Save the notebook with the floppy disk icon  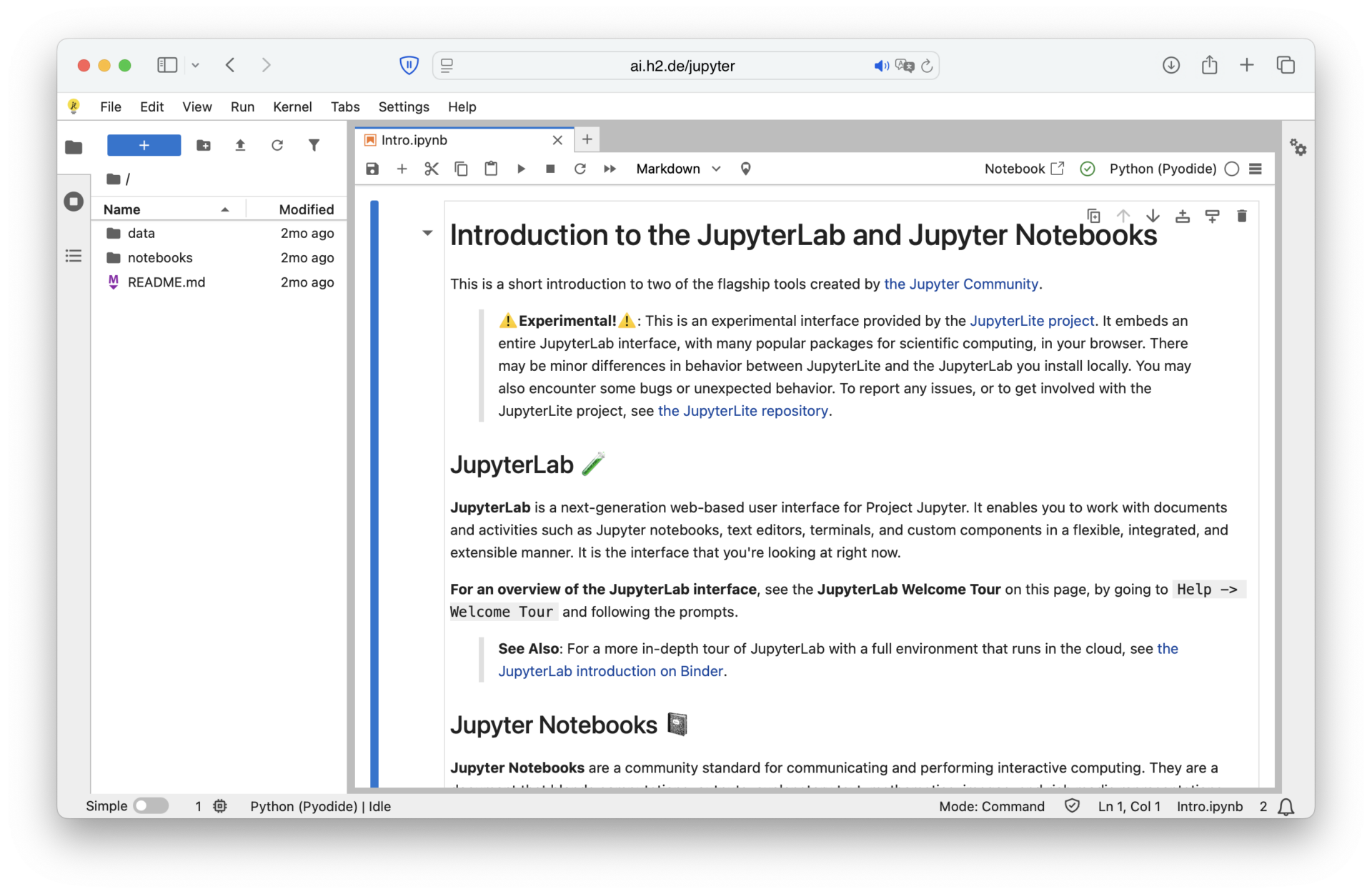(x=372, y=169)
